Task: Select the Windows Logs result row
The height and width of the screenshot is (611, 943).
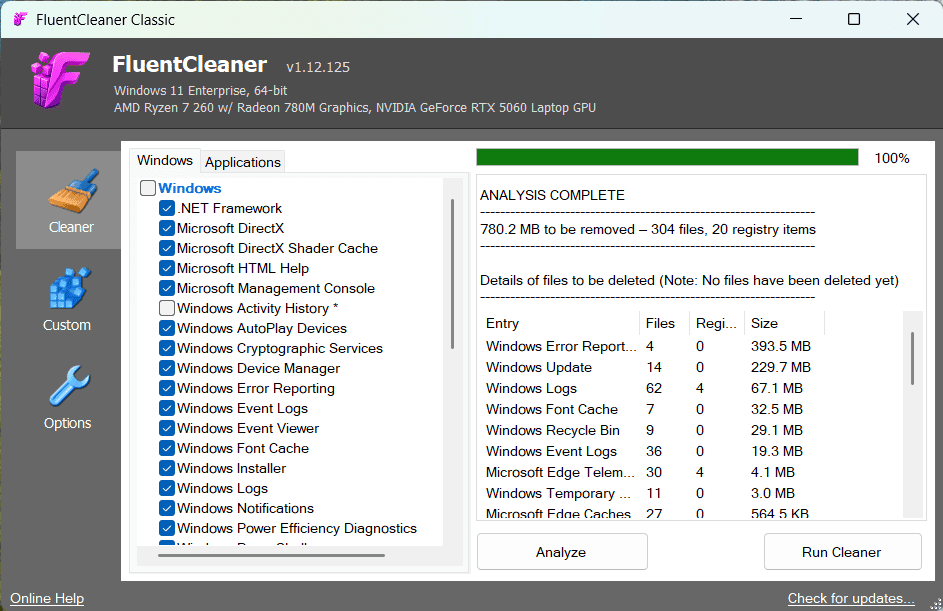Action: (653, 388)
